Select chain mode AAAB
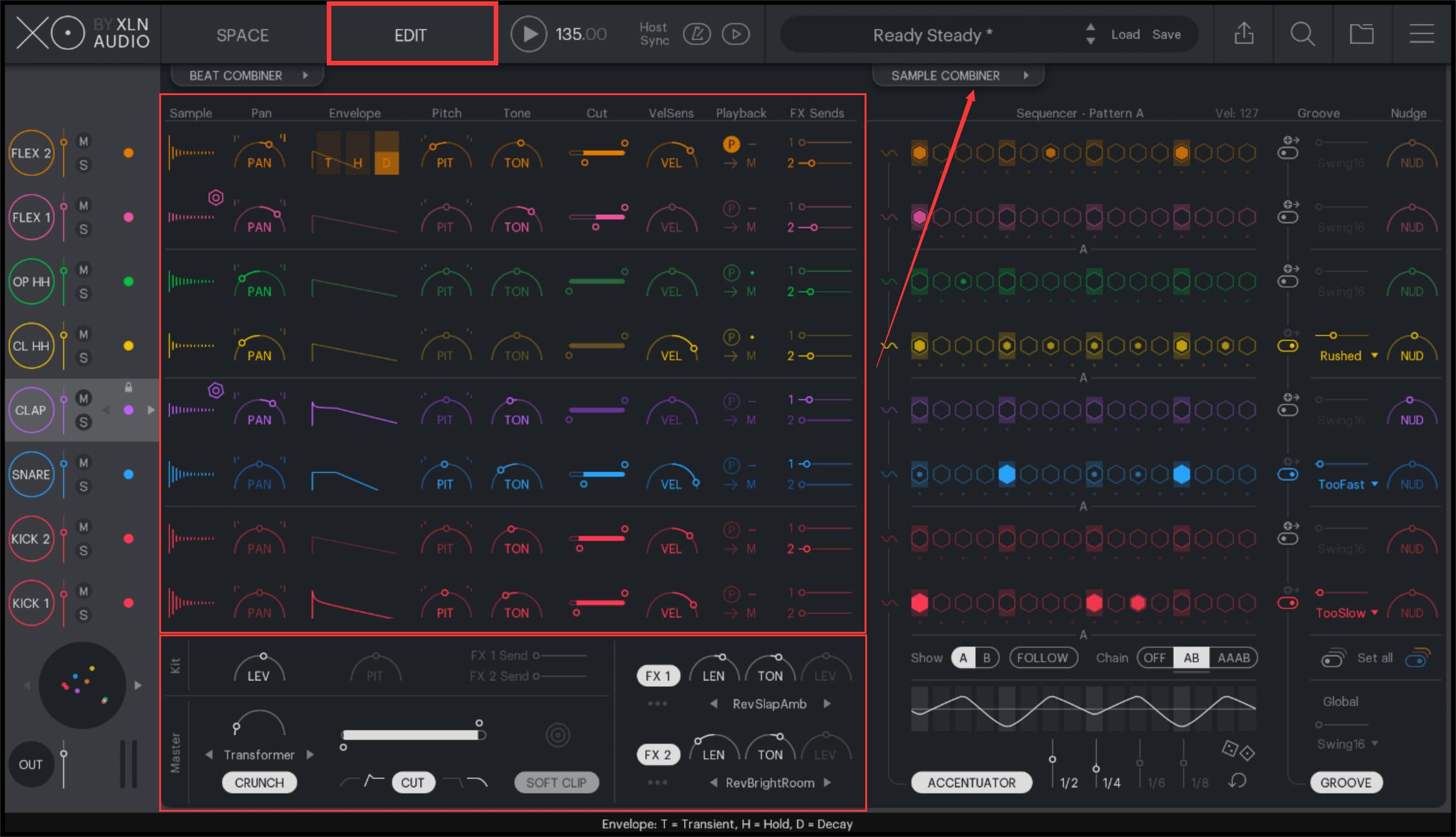1456x837 pixels. pos(1233,658)
